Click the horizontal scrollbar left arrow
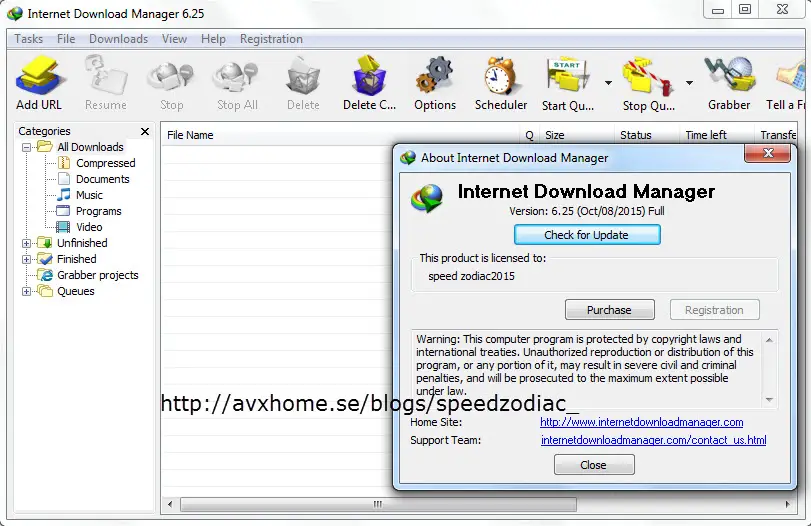 tap(170, 504)
